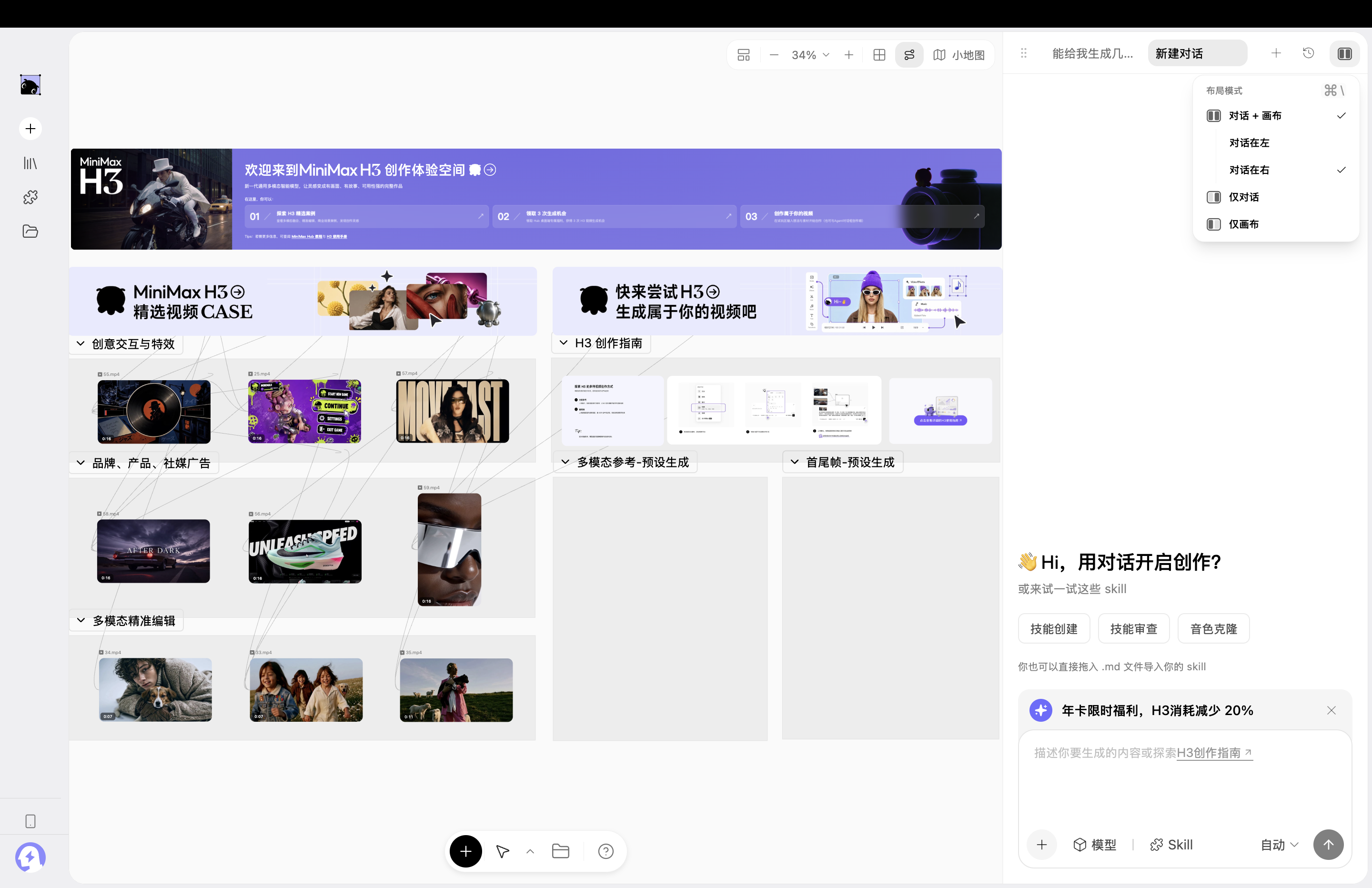Open the 模型 model selector

pos(1095,845)
